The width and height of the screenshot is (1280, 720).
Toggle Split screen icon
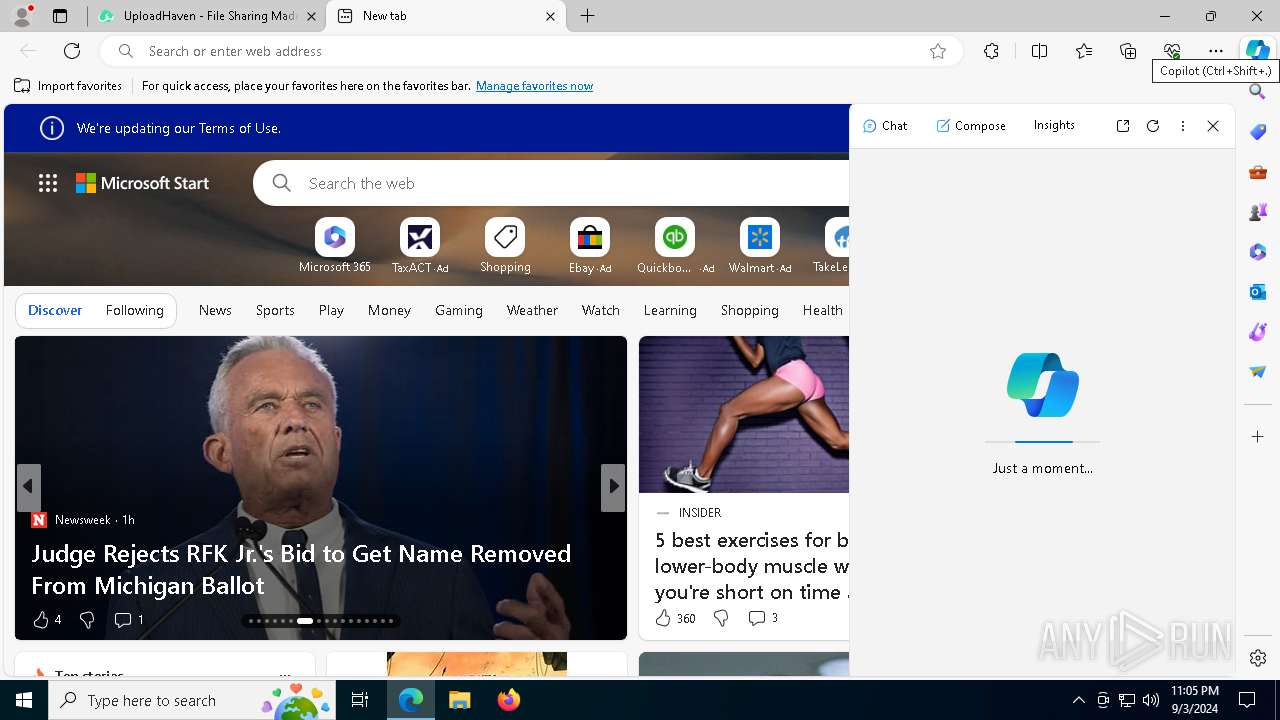coord(1039,51)
